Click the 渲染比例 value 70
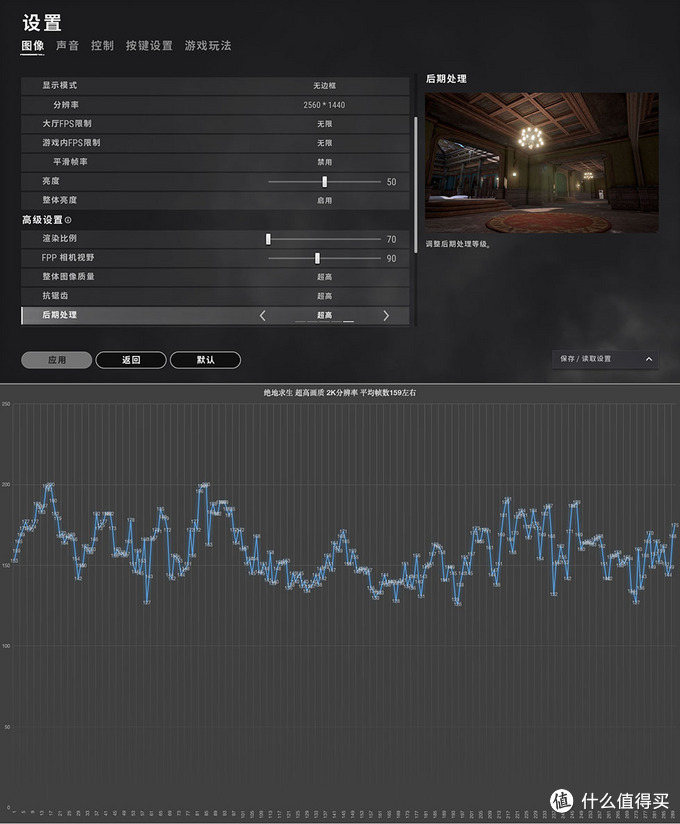The image size is (680, 824). tap(391, 239)
